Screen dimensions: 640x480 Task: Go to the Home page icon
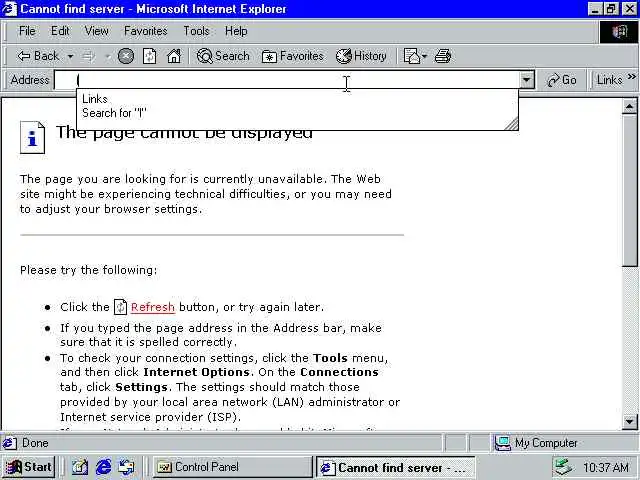click(x=174, y=56)
